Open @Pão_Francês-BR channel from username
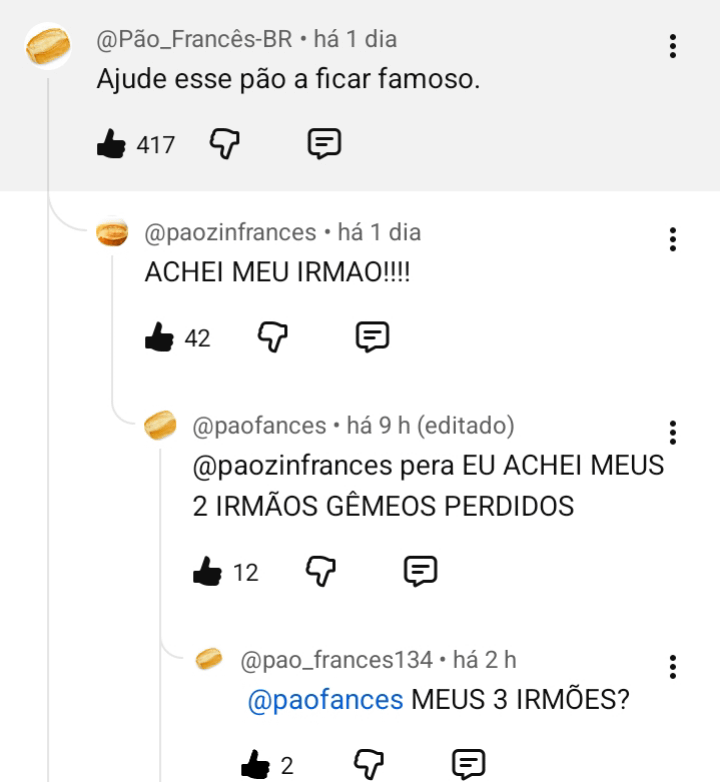 point(194,40)
